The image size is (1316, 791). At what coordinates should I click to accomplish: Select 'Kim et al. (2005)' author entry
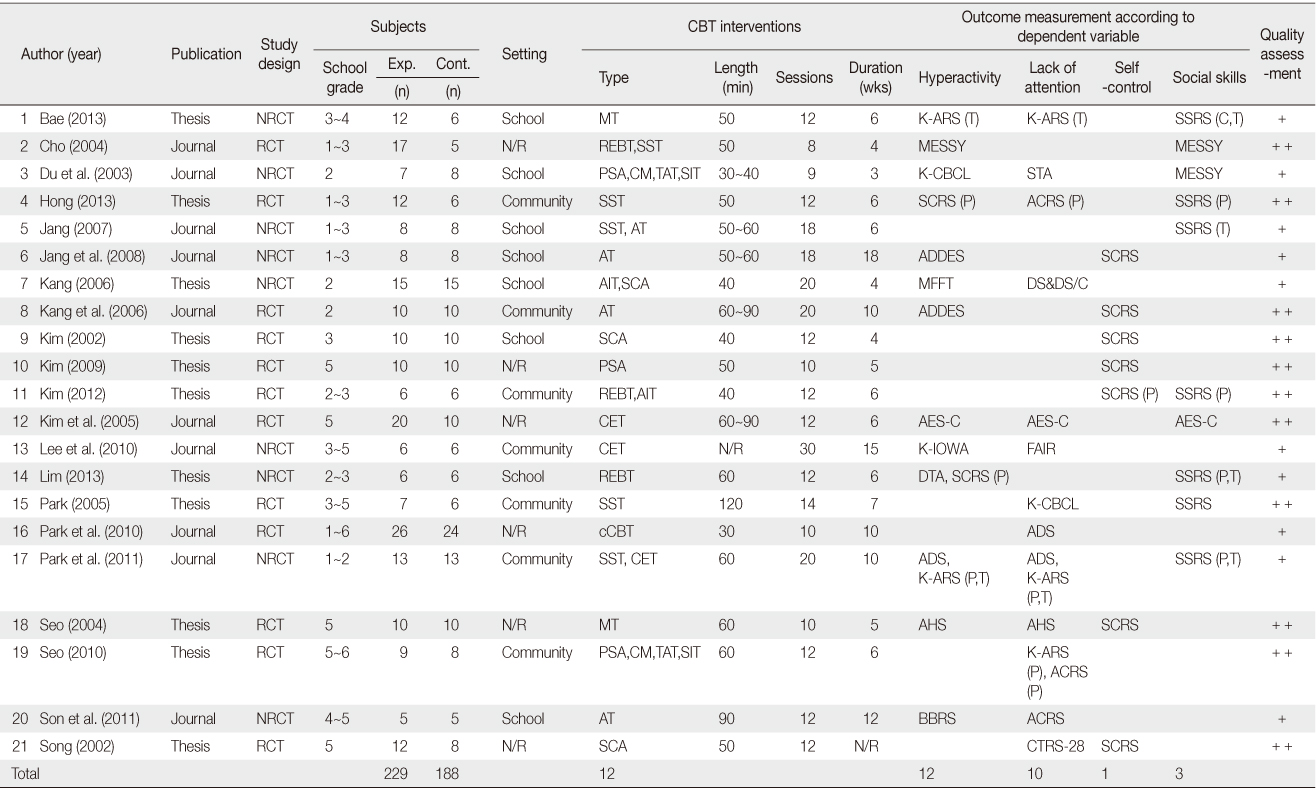(89, 422)
